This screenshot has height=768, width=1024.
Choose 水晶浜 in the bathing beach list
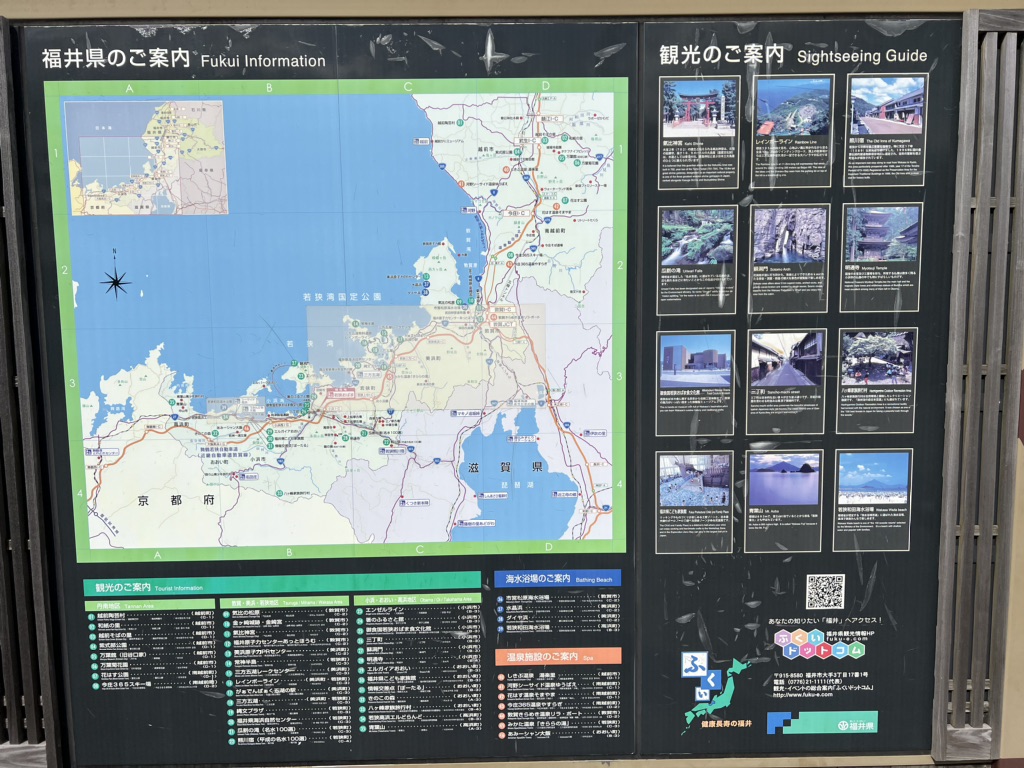tap(558, 609)
